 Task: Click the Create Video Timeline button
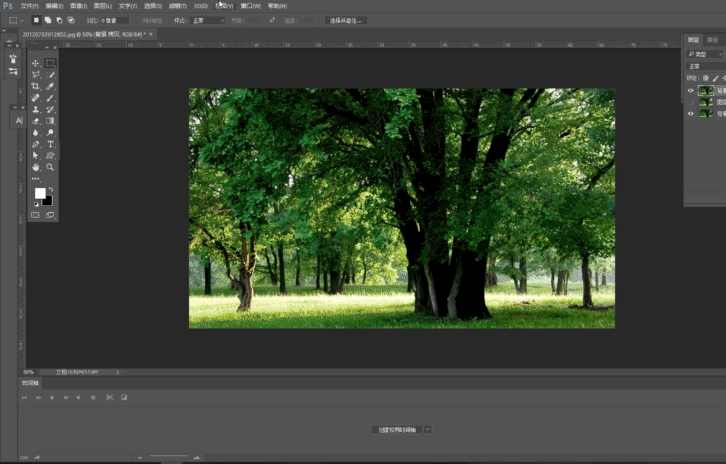[397, 429]
